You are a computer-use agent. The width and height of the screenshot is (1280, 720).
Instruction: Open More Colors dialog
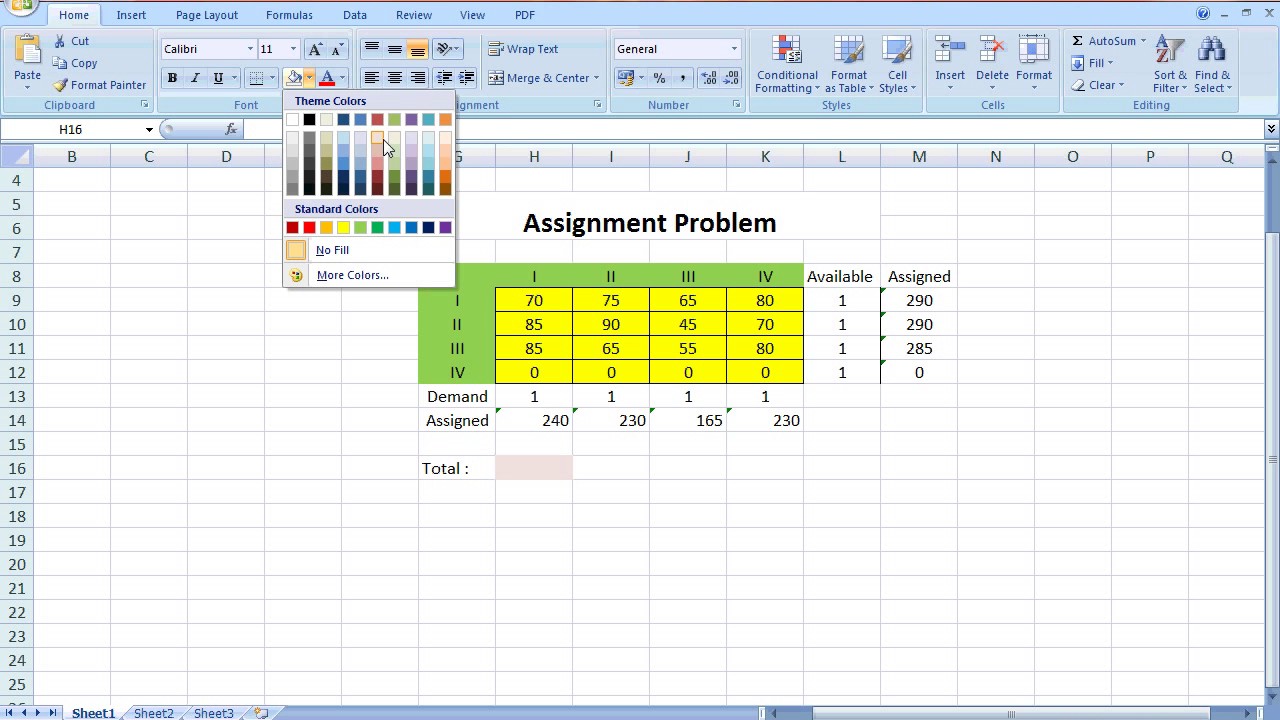point(368,275)
